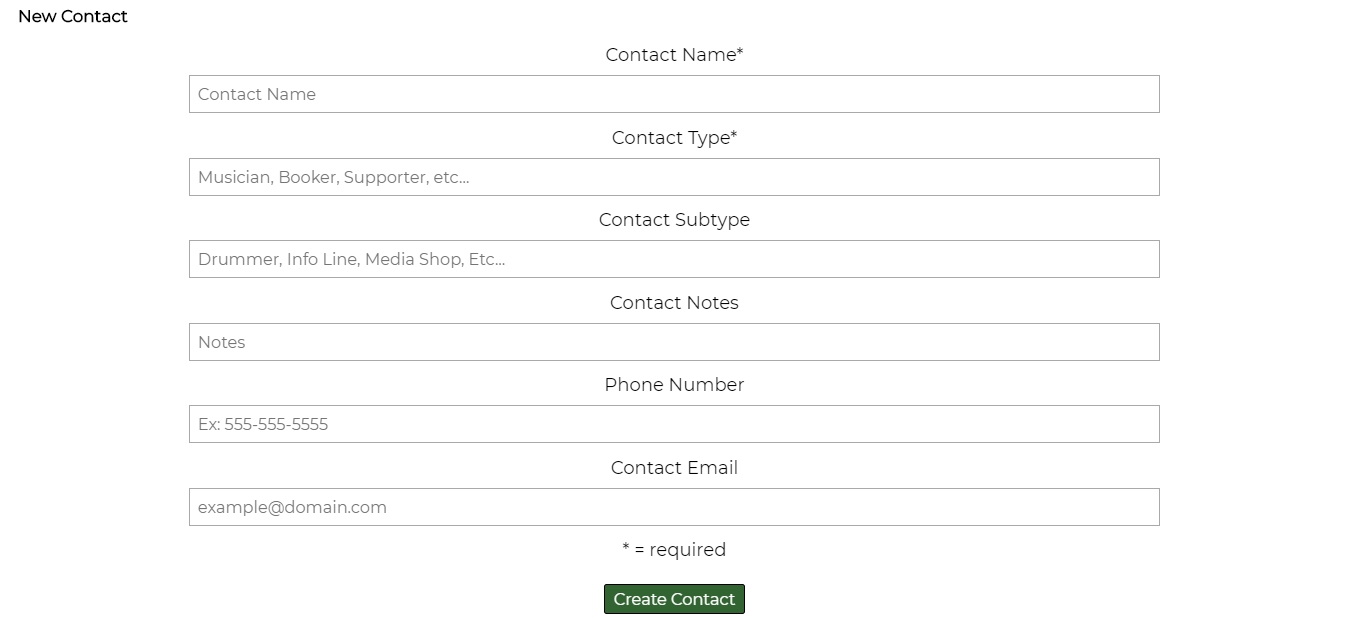Image resolution: width=1349 pixels, height=625 pixels.
Task: Click the "Contact Name*" label
Action: pyautogui.click(x=674, y=55)
